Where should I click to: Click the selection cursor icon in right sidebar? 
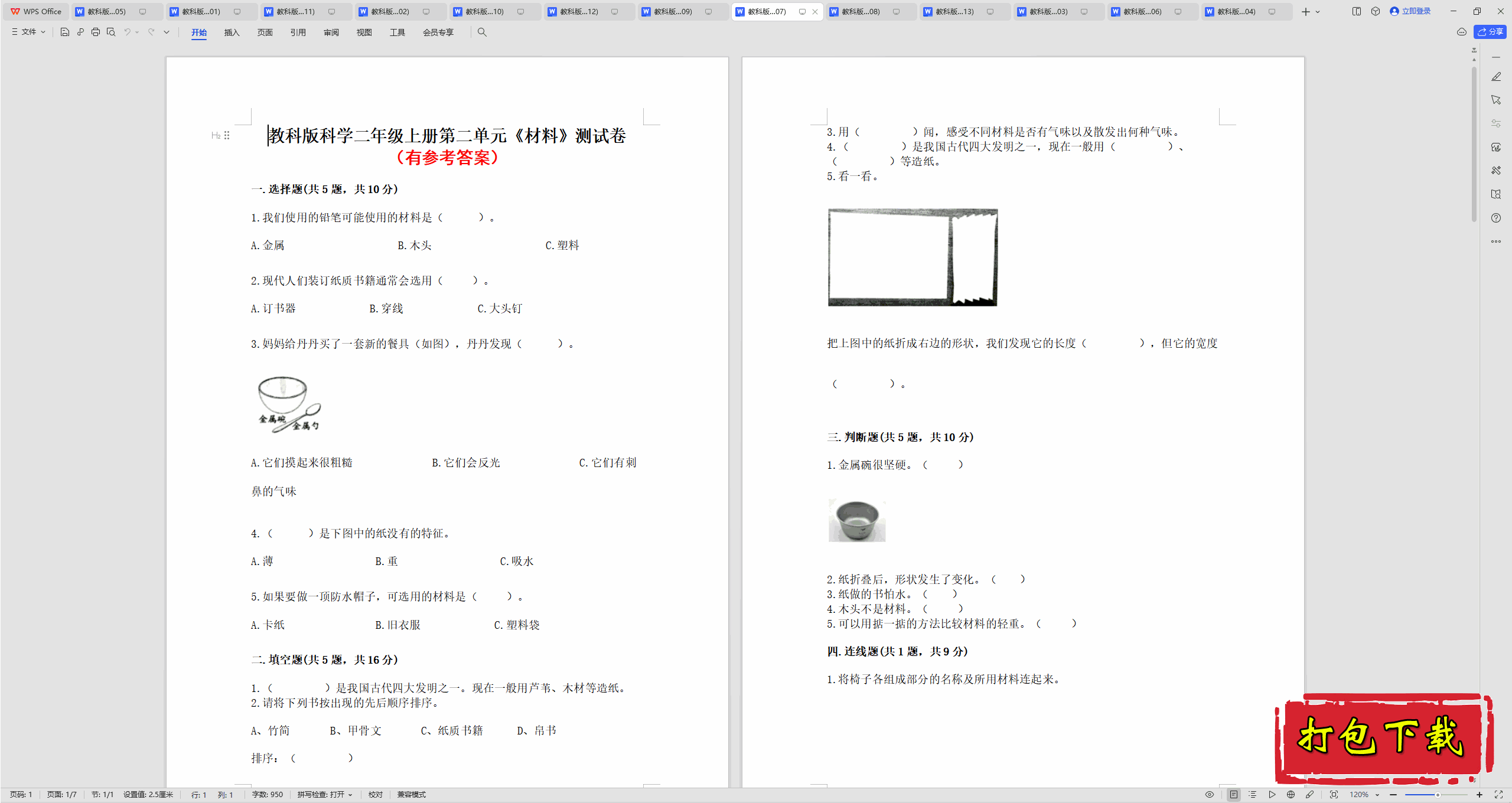1496,100
